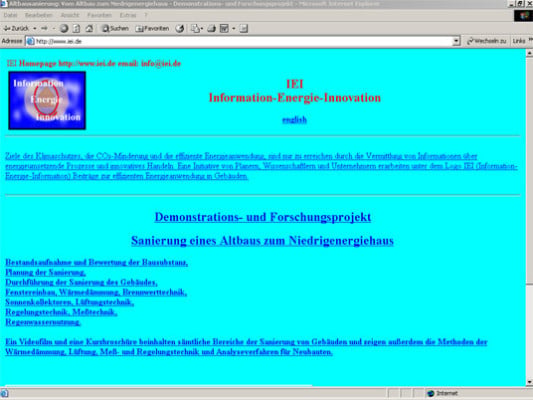Click the Edit page icon in toolbar
This screenshot has width=533, height=400.
point(224,29)
